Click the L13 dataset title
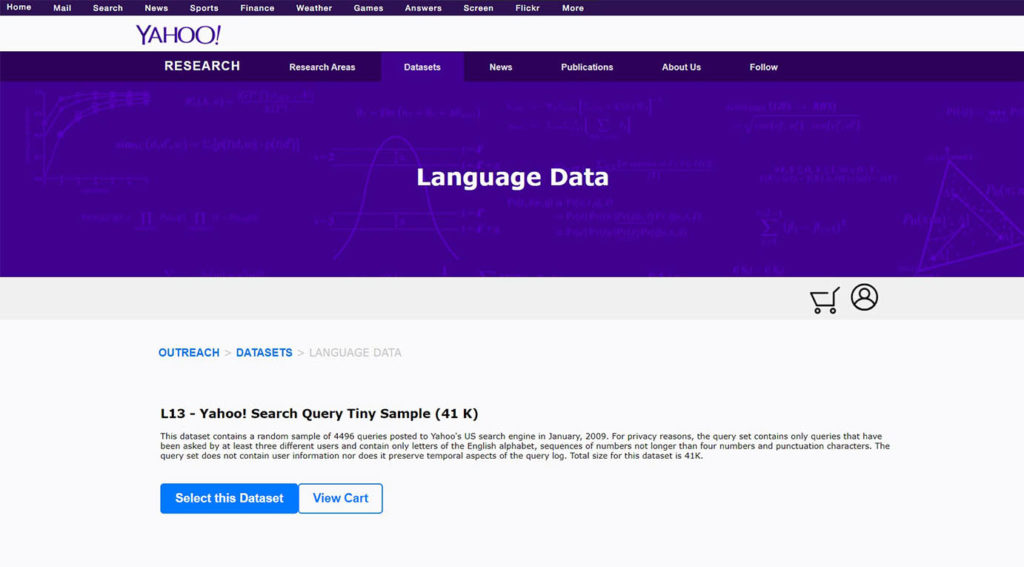 point(319,413)
